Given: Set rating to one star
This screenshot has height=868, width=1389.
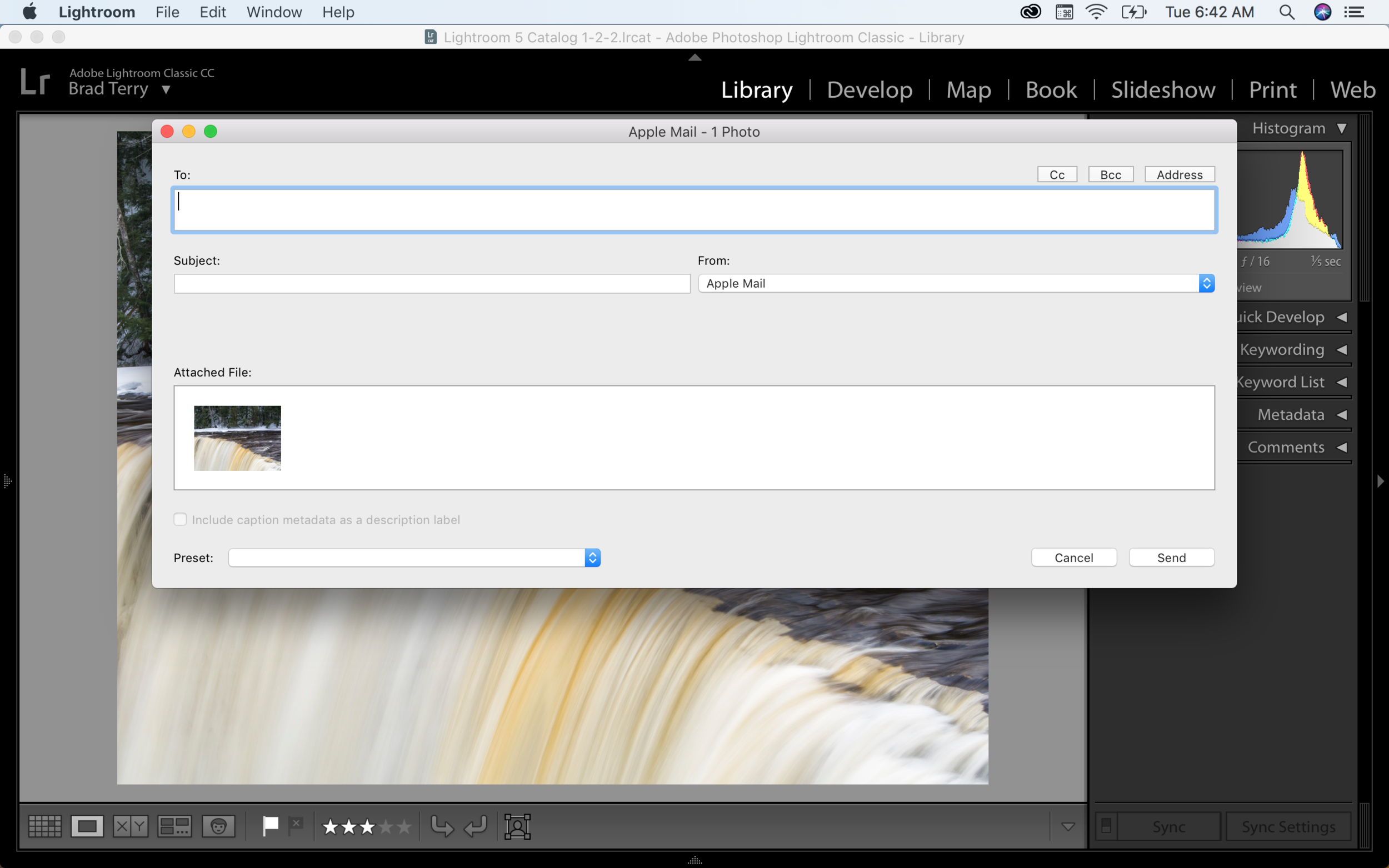Looking at the screenshot, I should coord(331,827).
